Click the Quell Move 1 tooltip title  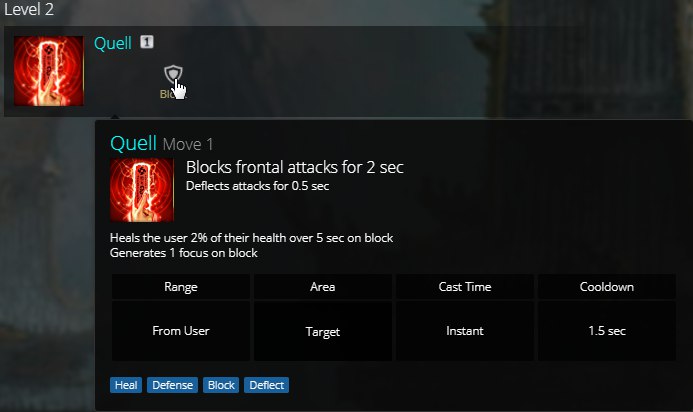click(x=162, y=144)
